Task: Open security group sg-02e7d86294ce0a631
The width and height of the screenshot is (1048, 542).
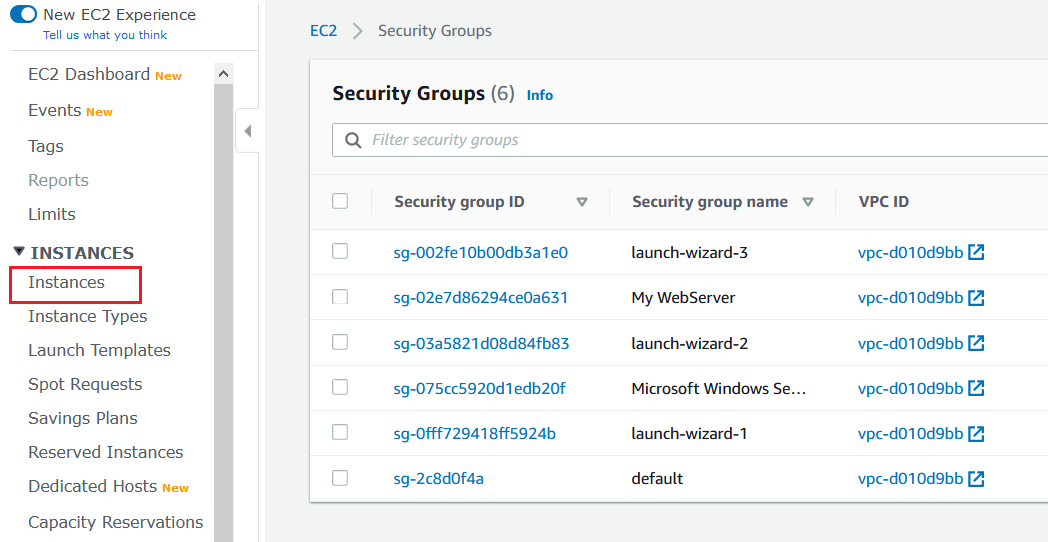Action: (x=481, y=298)
